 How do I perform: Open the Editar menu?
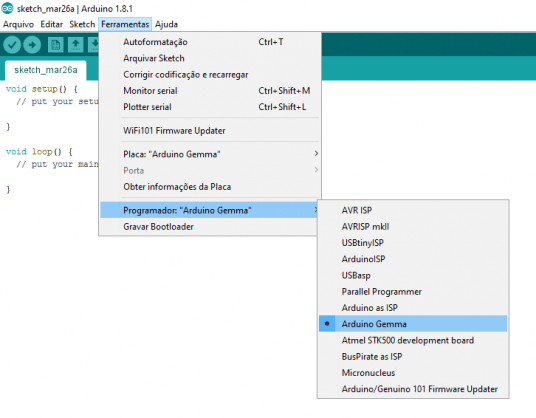pos(52,24)
